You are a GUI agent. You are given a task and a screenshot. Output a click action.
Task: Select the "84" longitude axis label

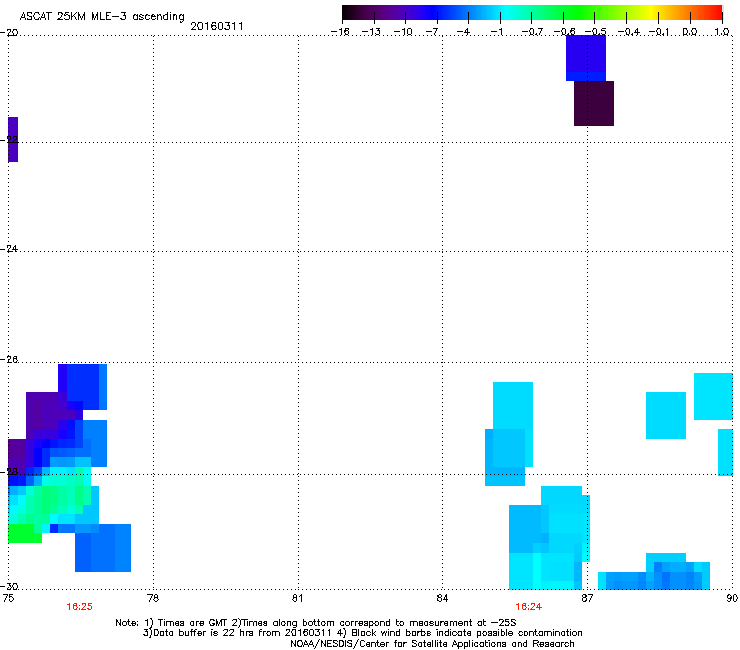[442, 598]
